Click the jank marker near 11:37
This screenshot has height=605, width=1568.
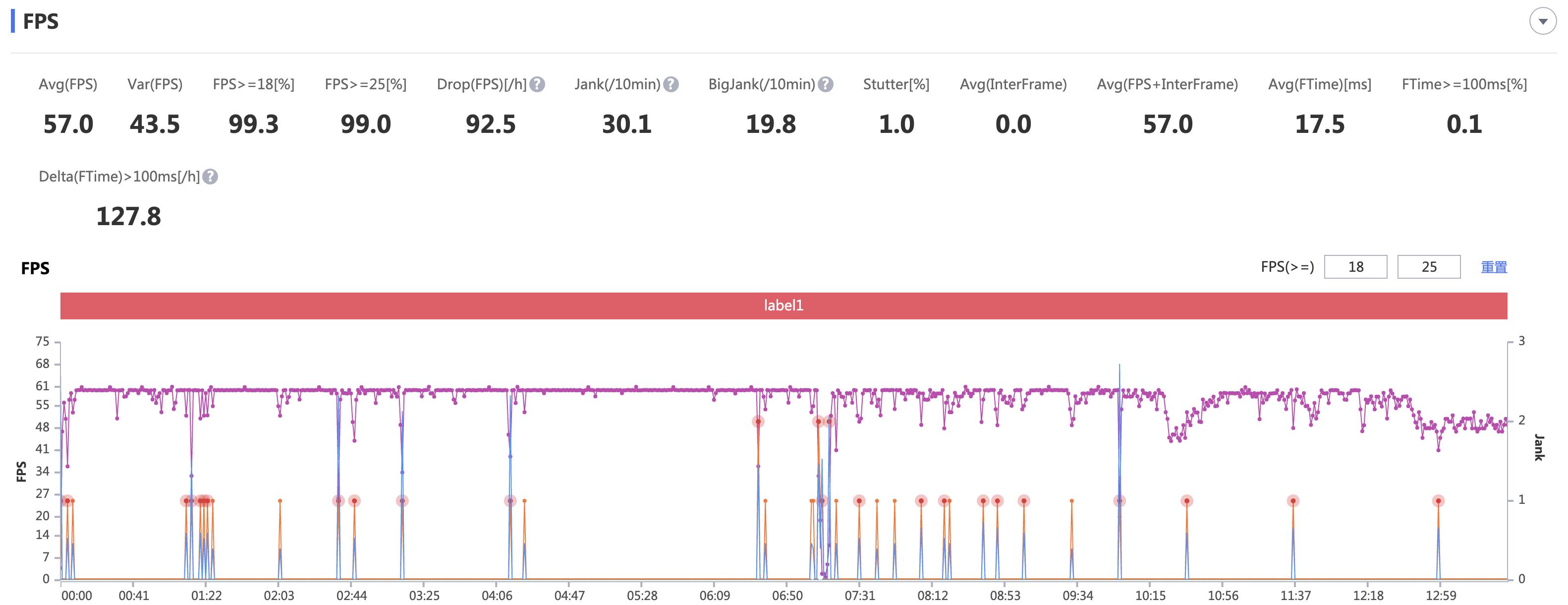pyautogui.click(x=1293, y=501)
